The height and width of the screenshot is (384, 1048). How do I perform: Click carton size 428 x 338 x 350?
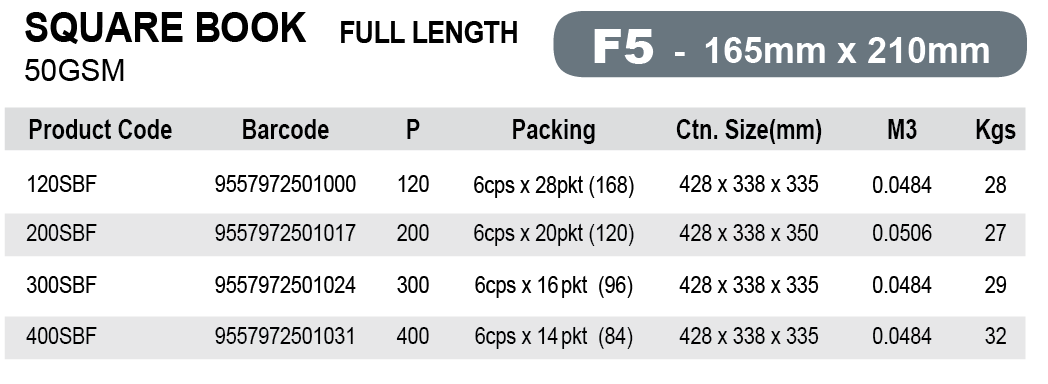pyautogui.click(x=749, y=233)
